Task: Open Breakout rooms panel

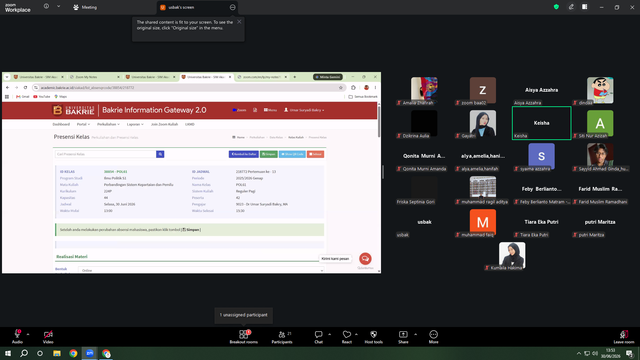Action: pyautogui.click(x=244, y=337)
